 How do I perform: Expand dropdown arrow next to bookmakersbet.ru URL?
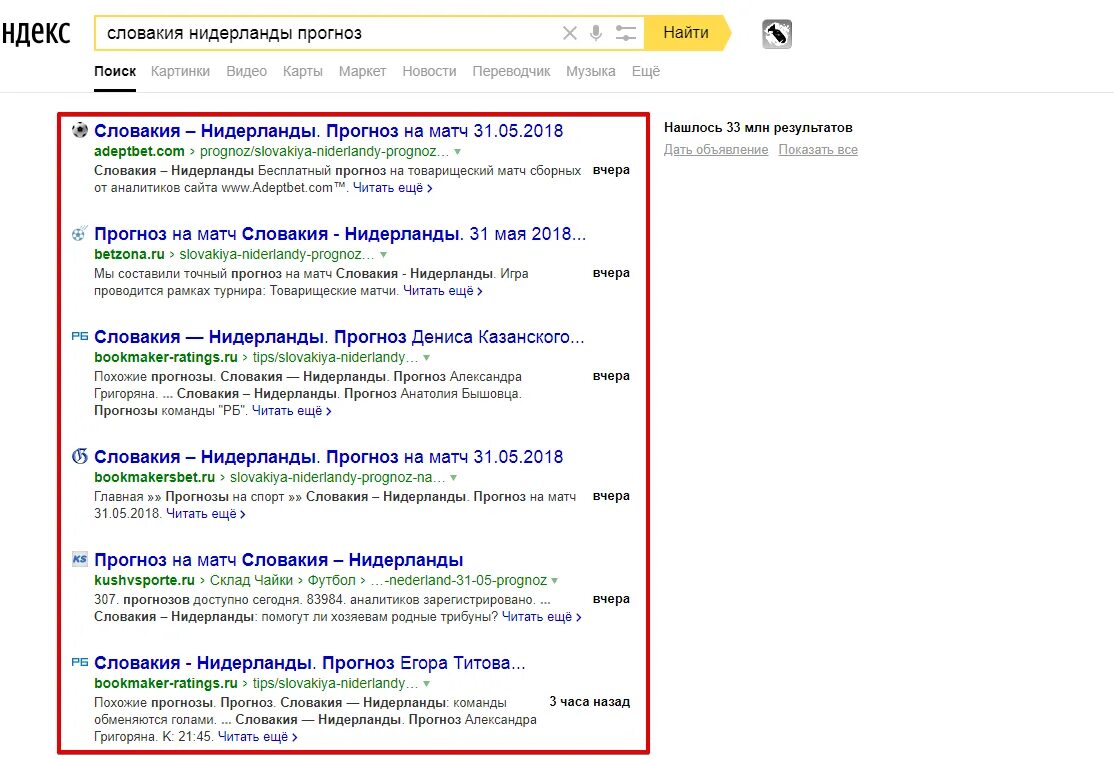tap(453, 478)
